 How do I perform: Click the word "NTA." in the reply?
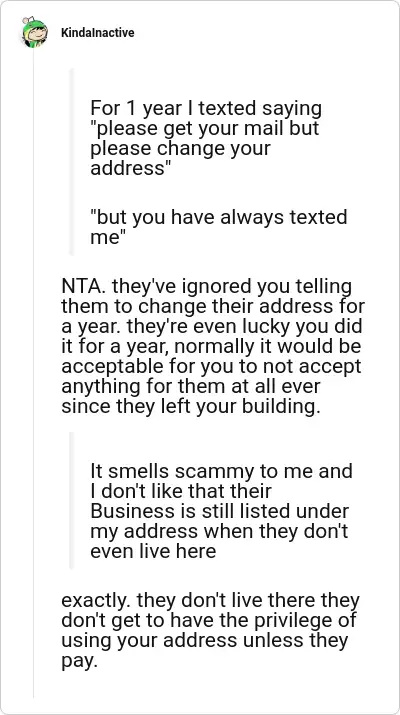83,286
